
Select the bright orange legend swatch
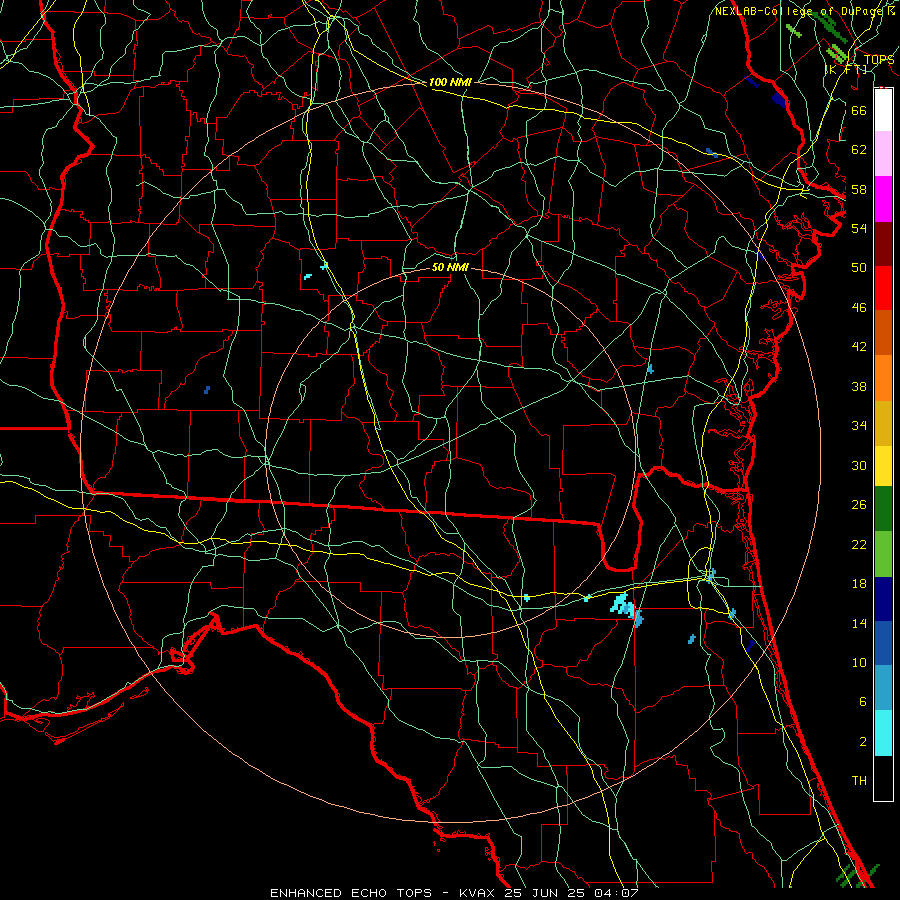pyautogui.click(x=883, y=378)
